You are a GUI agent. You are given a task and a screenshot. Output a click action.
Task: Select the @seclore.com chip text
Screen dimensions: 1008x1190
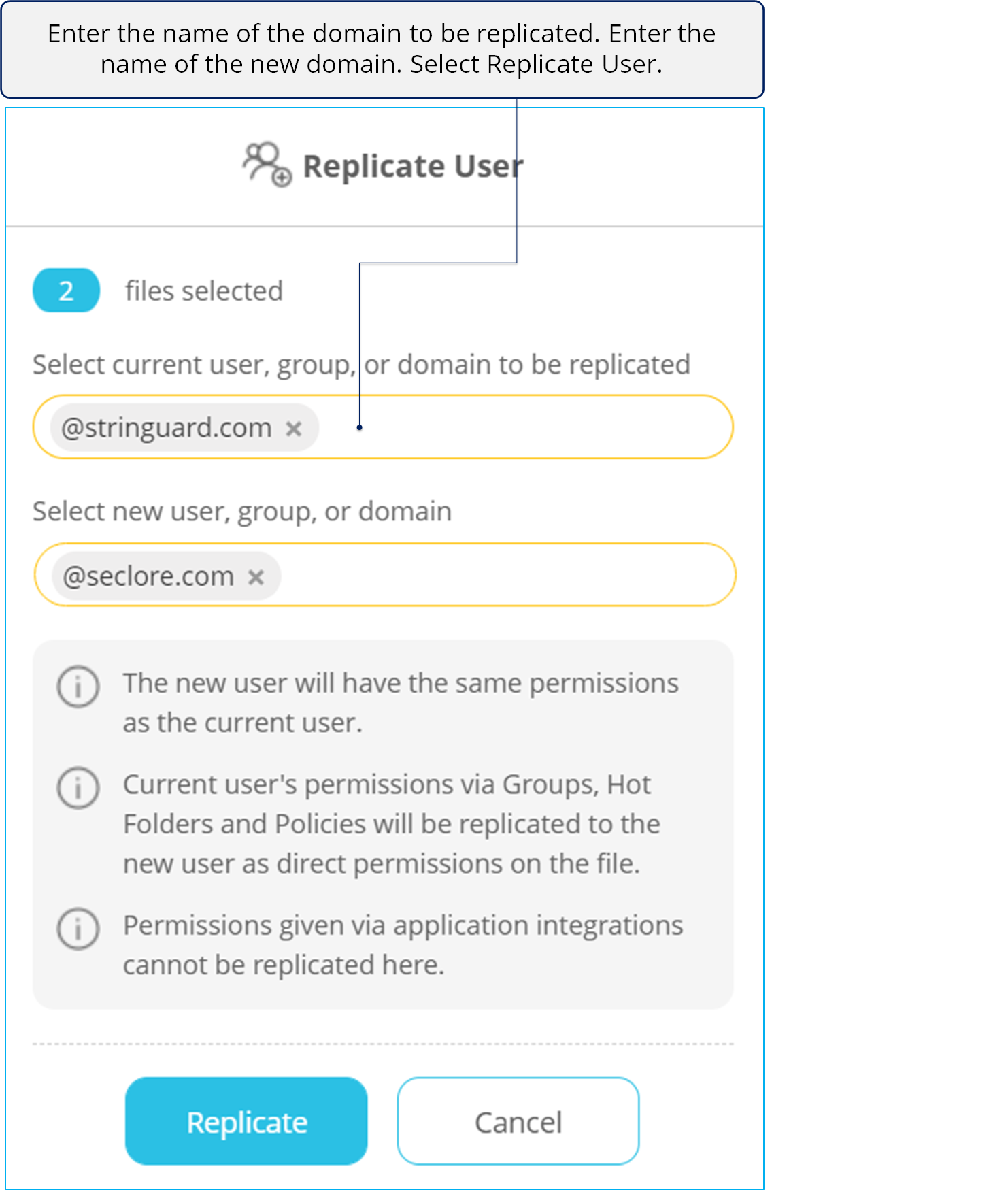pos(148,576)
